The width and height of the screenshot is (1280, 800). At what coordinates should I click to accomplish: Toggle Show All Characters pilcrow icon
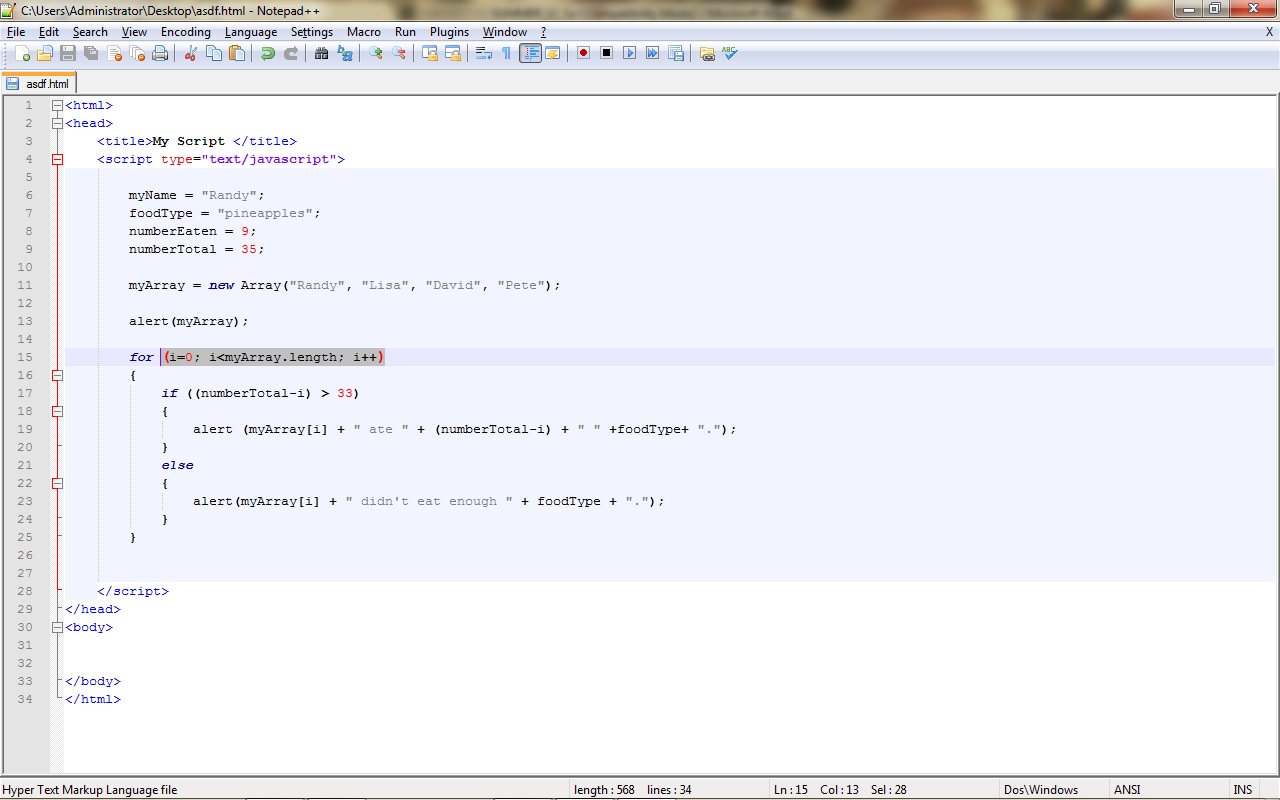(506, 53)
